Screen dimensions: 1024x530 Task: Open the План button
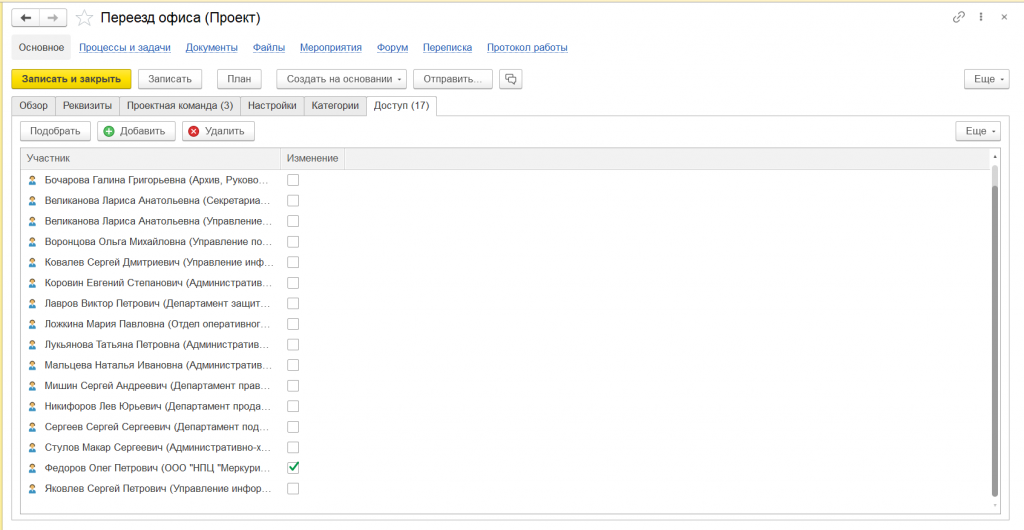(239, 79)
